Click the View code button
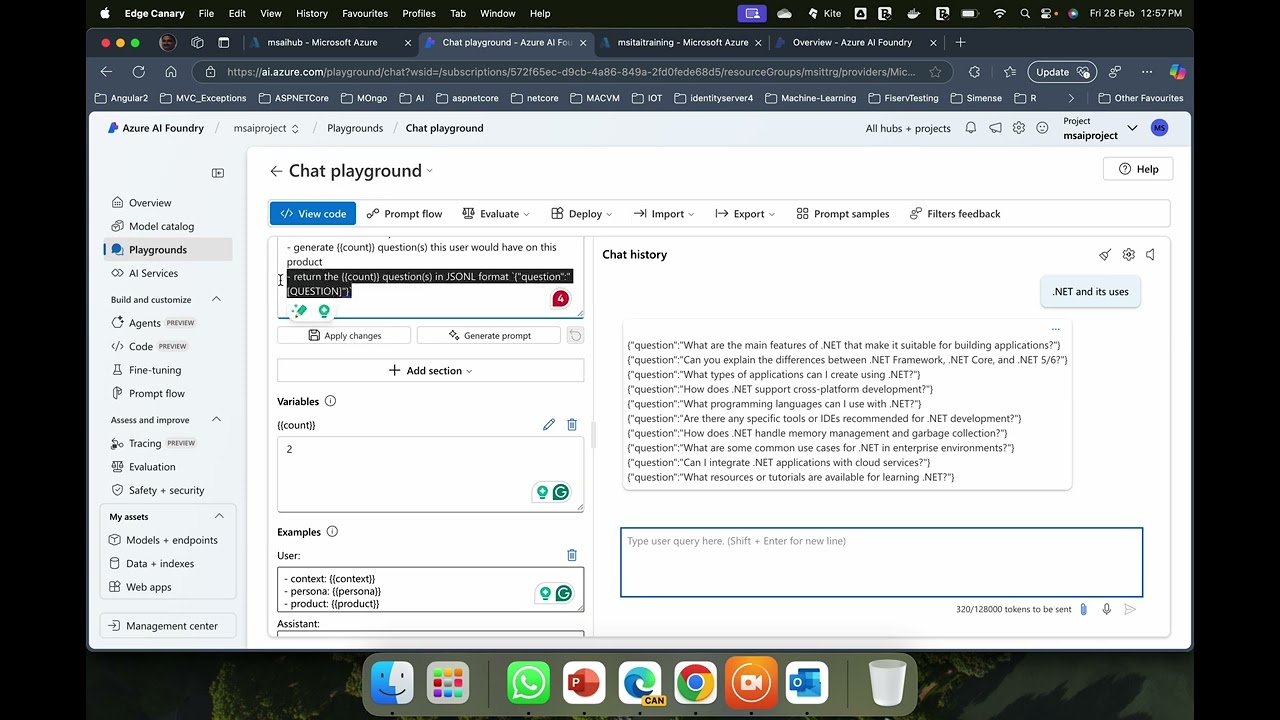1280x720 pixels. pyautogui.click(x=312, y=214)
